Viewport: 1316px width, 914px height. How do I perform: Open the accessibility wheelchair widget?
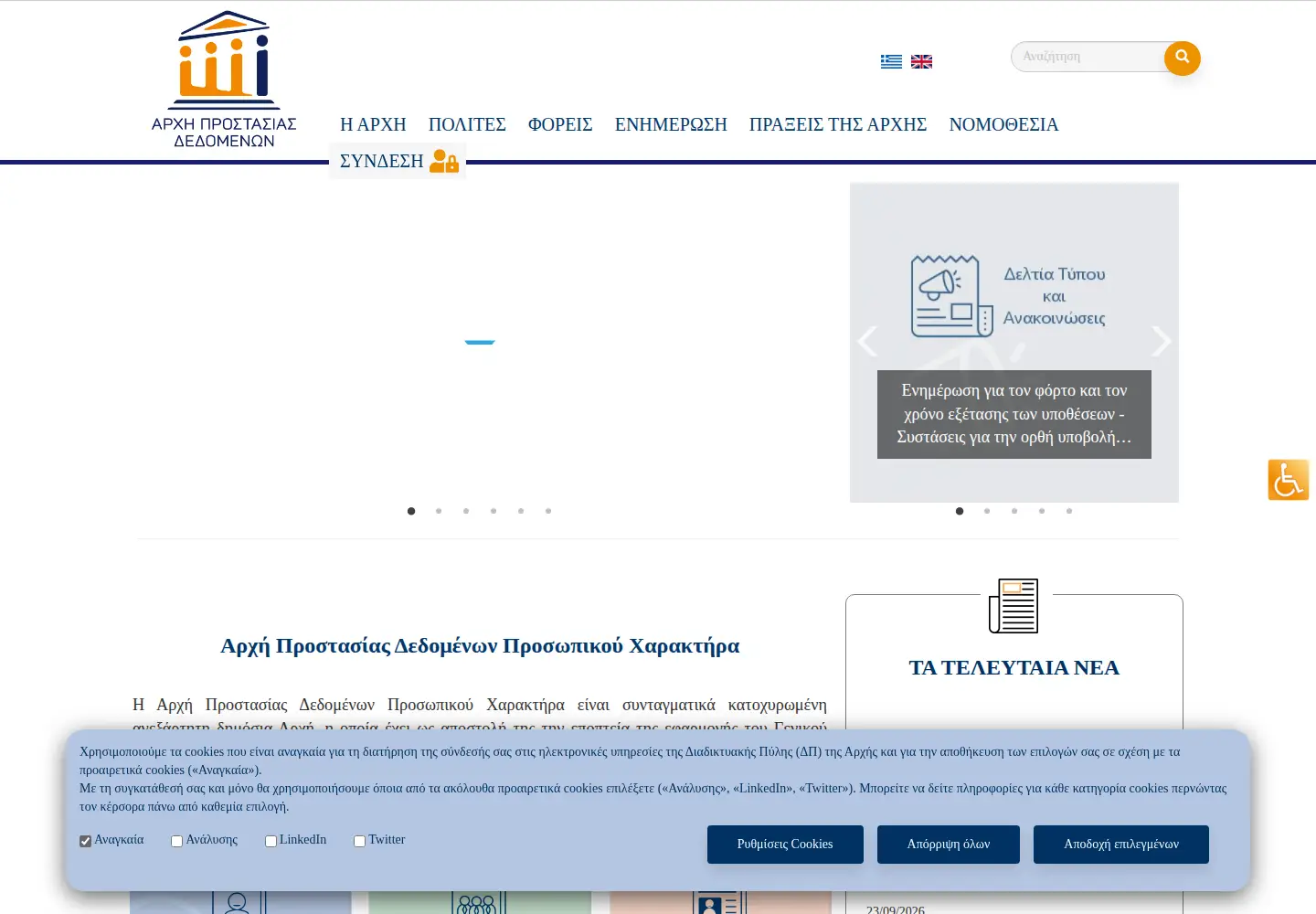click(x=1289, y=480)
